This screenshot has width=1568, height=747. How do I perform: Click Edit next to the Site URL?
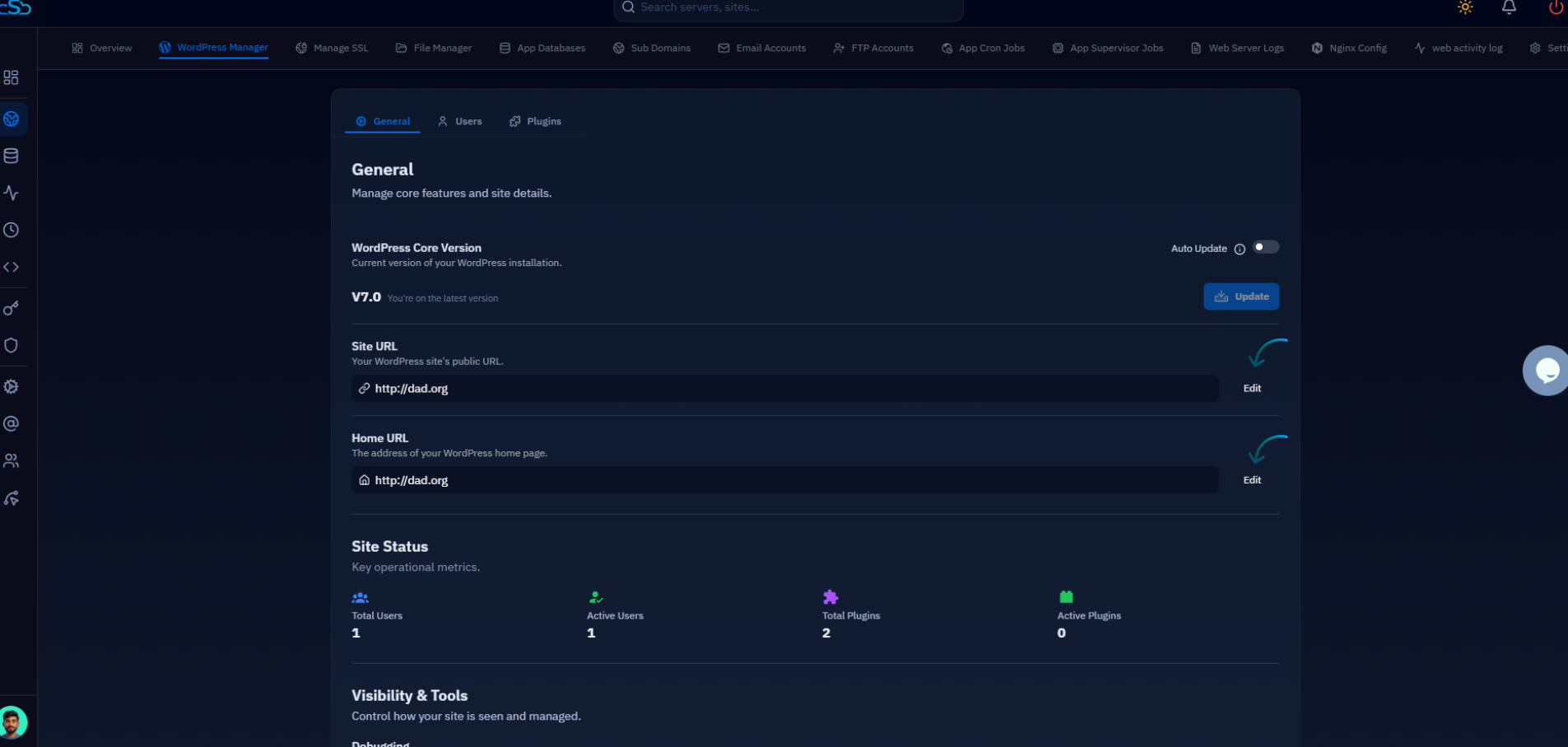pyautogui.click(x=1252, y=388)
